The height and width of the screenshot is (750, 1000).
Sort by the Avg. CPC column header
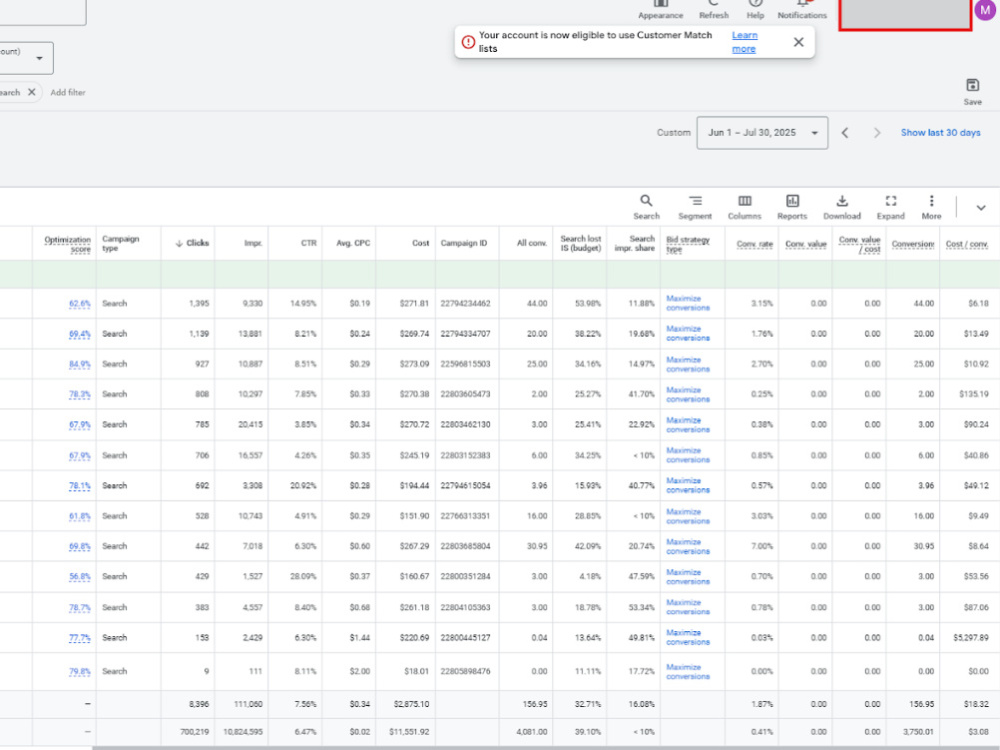click(x=353, y=243)
